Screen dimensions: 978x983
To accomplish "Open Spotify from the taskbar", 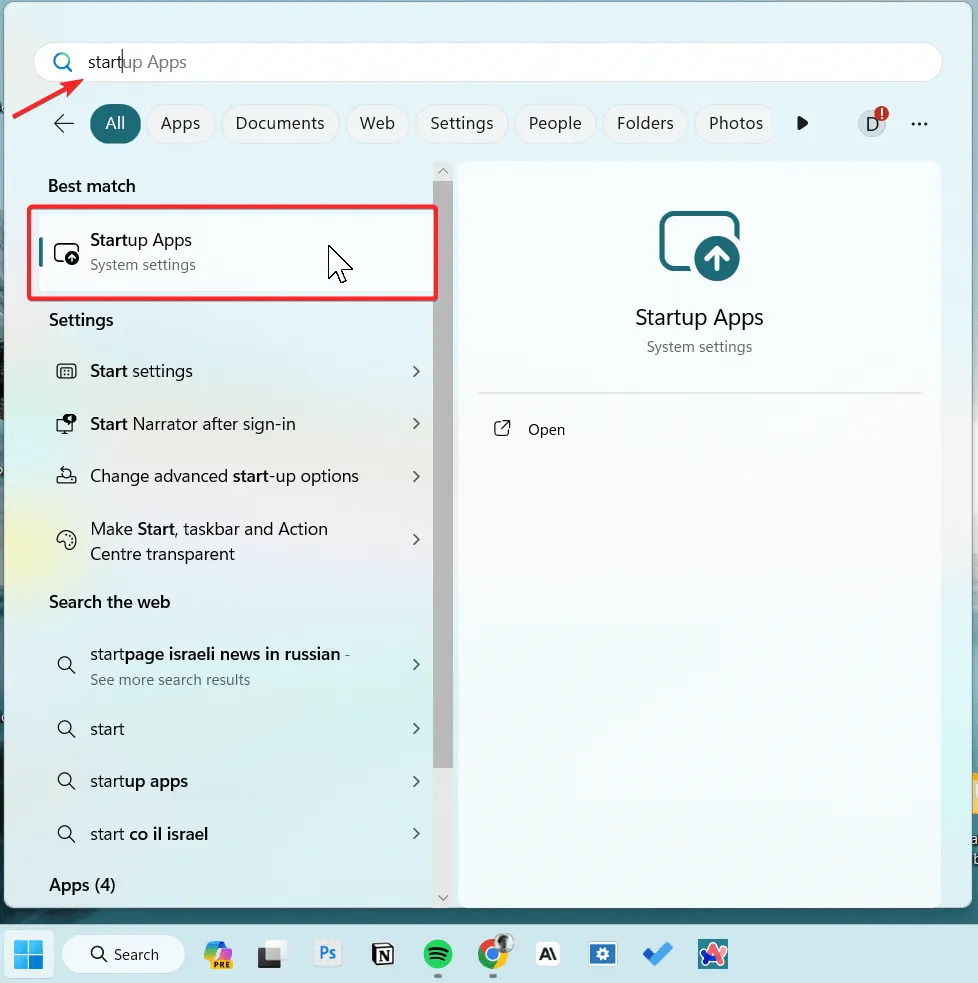I will tap(438, 954).
